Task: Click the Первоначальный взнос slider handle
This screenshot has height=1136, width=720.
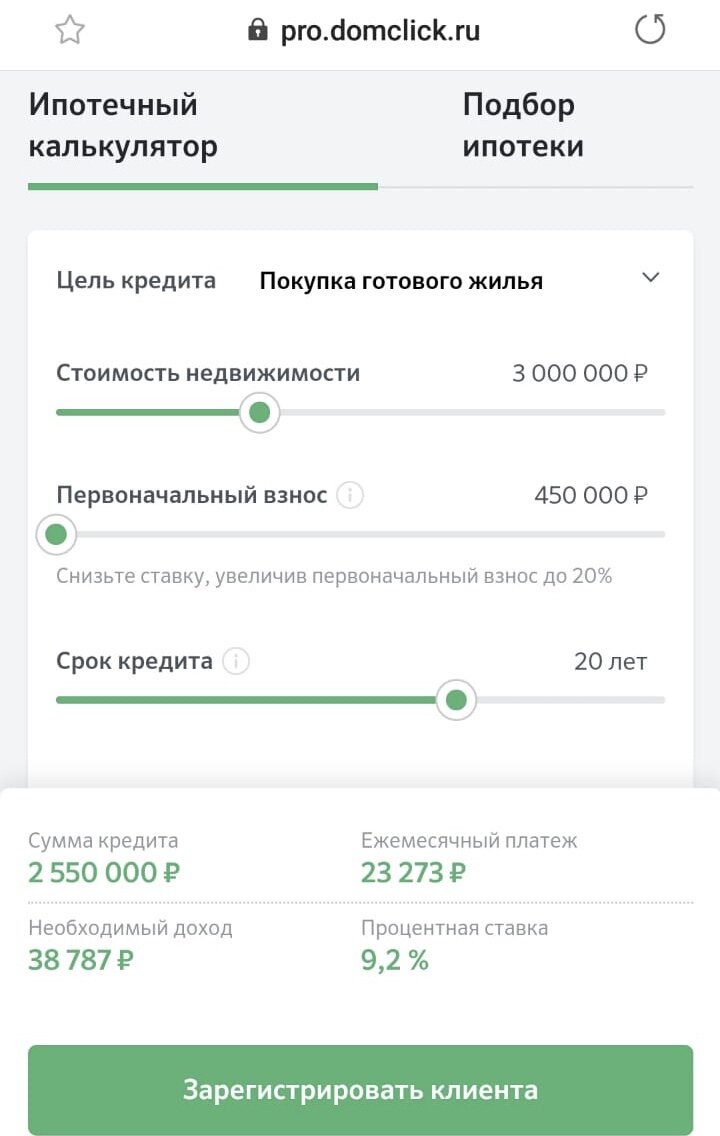Action: pyautogui.click(x=56, y=535)
